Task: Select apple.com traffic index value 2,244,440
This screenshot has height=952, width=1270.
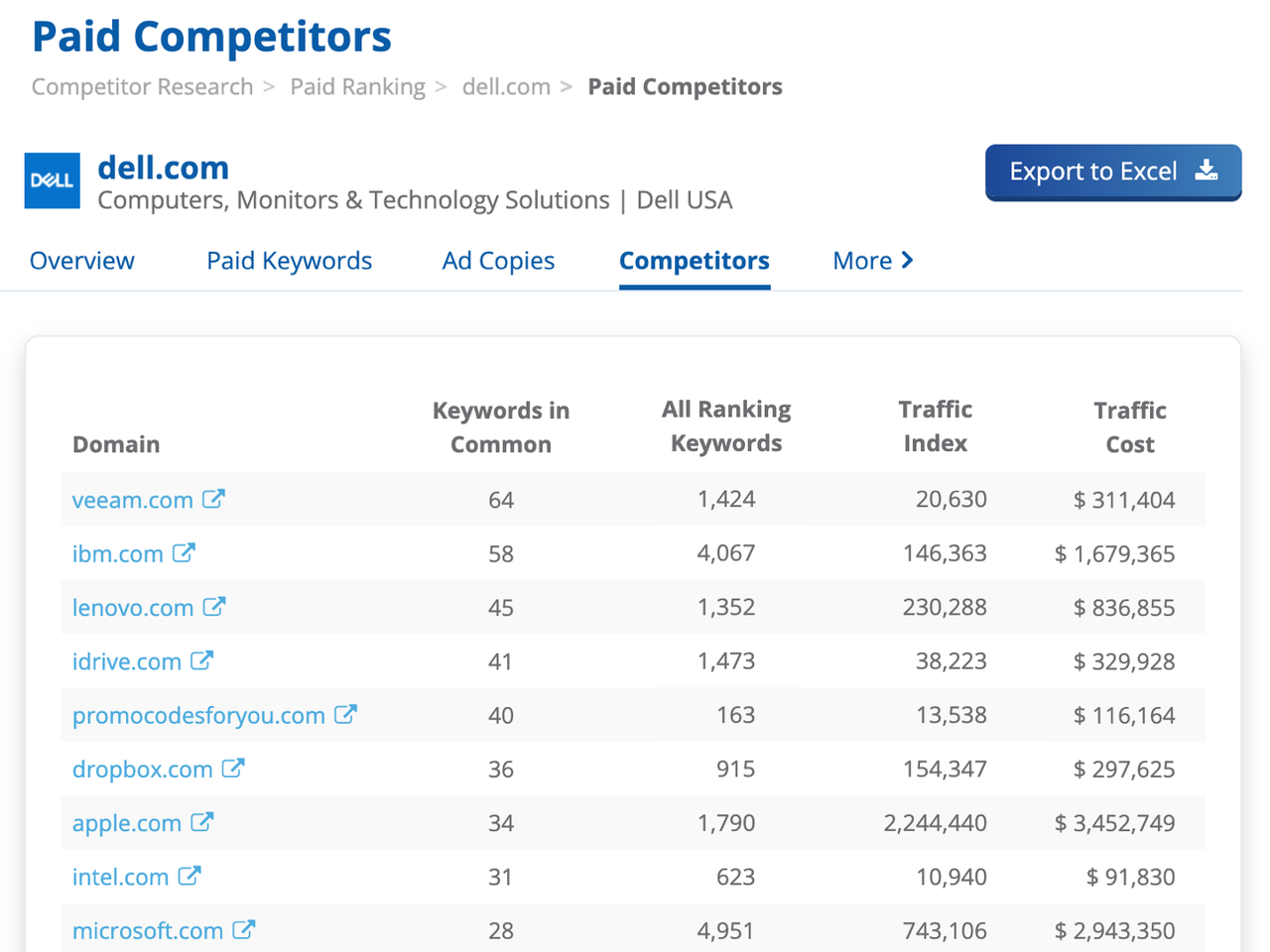Action: (936, 823)
